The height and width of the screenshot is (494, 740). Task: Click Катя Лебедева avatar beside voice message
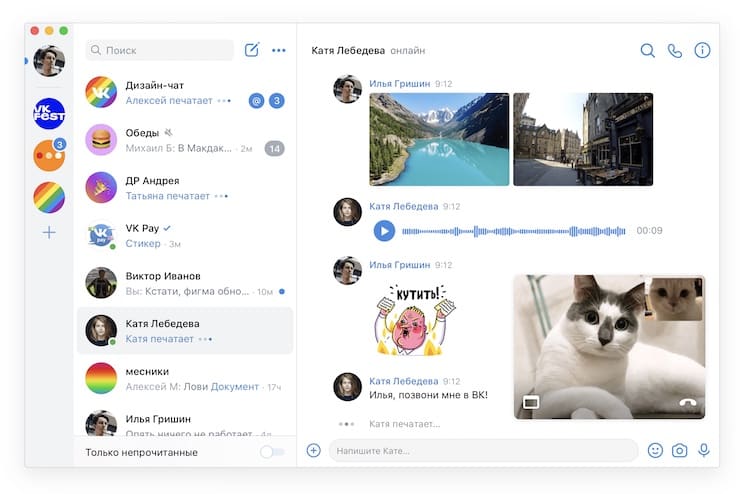347,212
